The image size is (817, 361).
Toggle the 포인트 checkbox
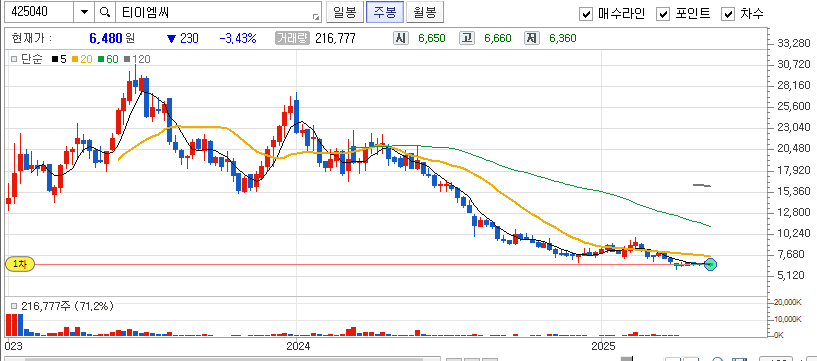click(x=663, y=14)
